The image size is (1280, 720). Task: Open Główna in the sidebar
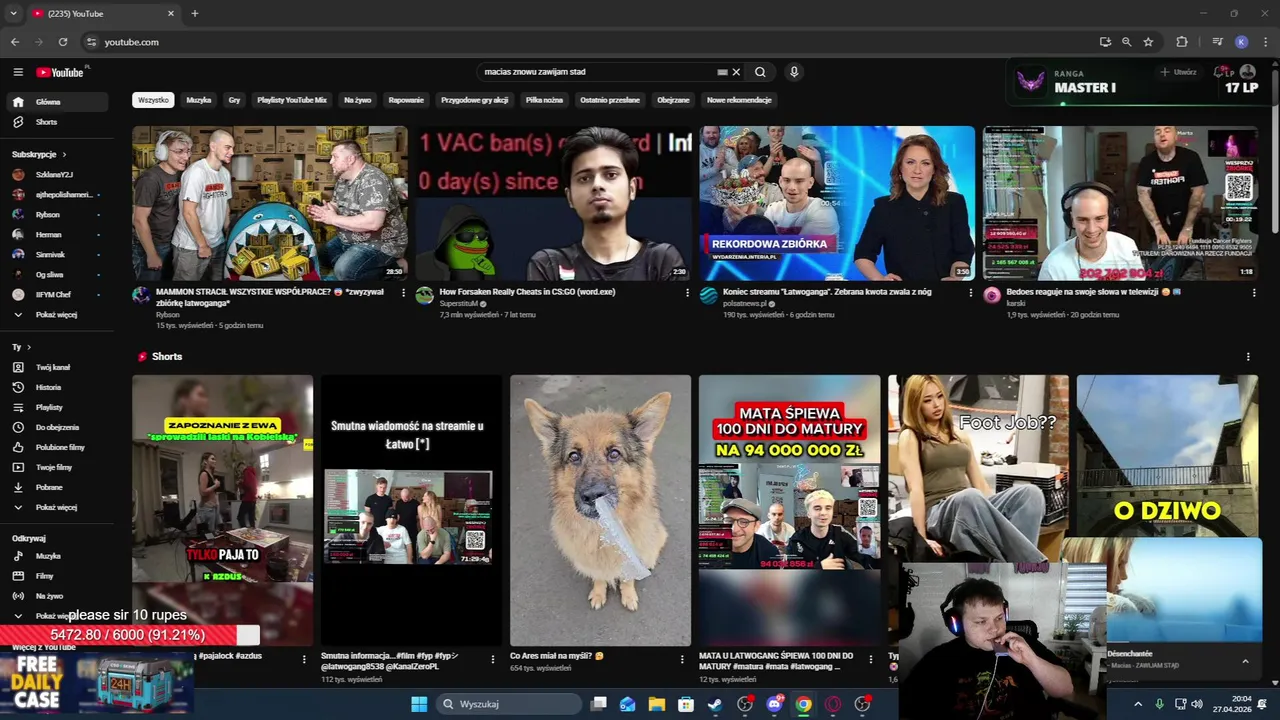click(58, 102)
